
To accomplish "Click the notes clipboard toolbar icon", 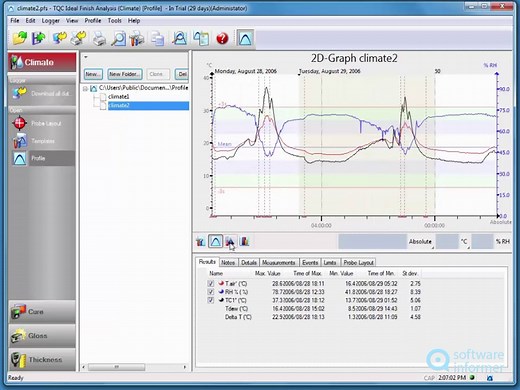I will pos(201,38).
